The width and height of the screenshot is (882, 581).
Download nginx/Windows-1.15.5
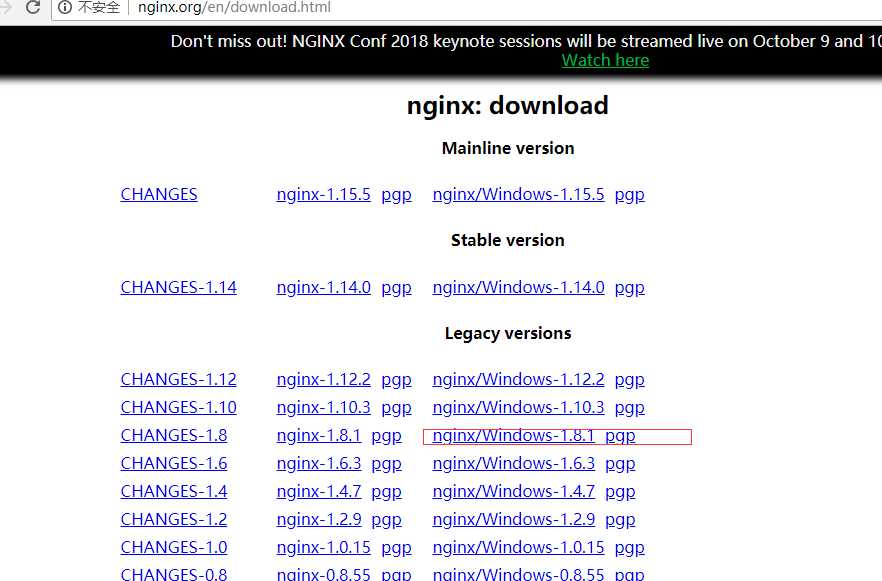(519, 195)
